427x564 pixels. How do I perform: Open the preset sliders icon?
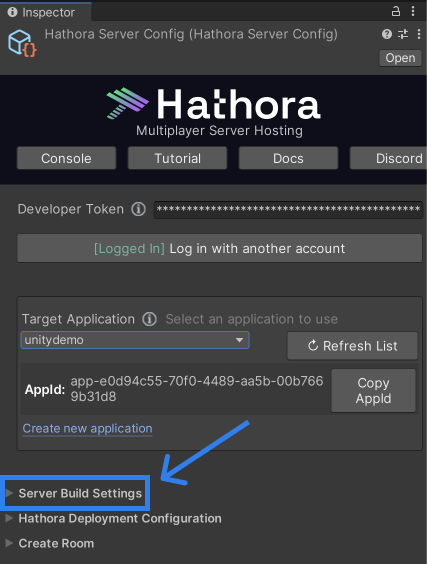403,34
